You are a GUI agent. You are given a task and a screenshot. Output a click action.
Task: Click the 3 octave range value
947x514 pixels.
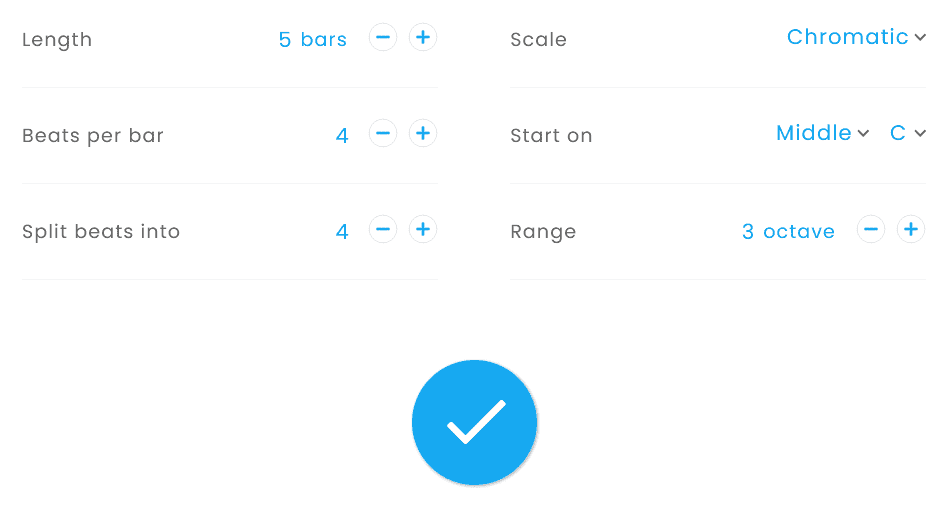click(x=788, y=232)
